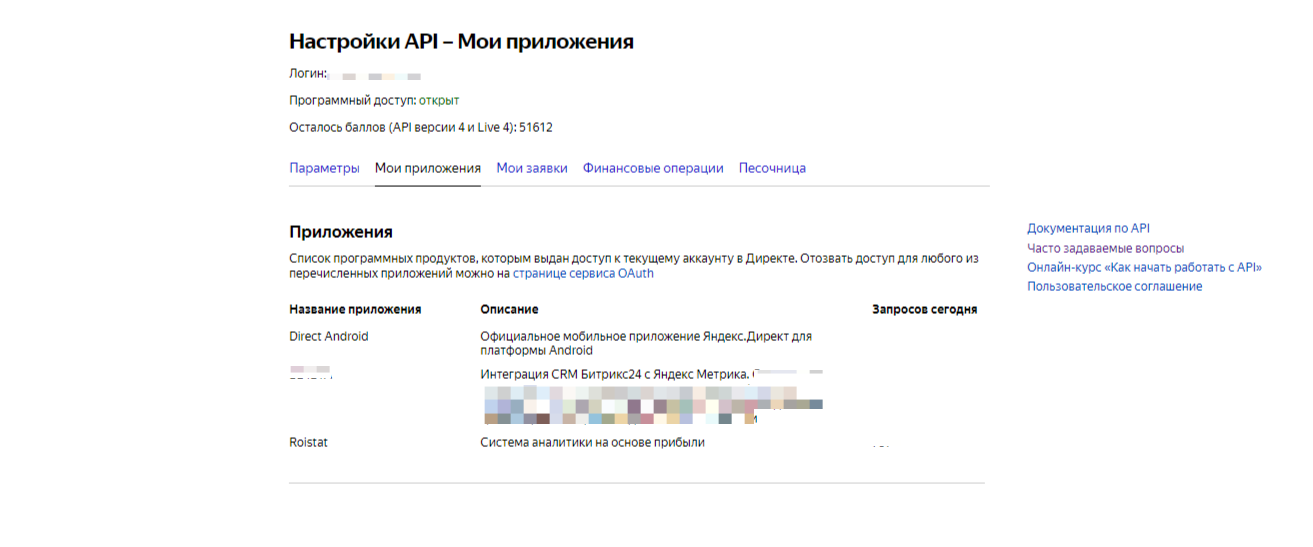Open the Онлайн-курс «Как начать работать с API» link

(x=1144, y=267)
